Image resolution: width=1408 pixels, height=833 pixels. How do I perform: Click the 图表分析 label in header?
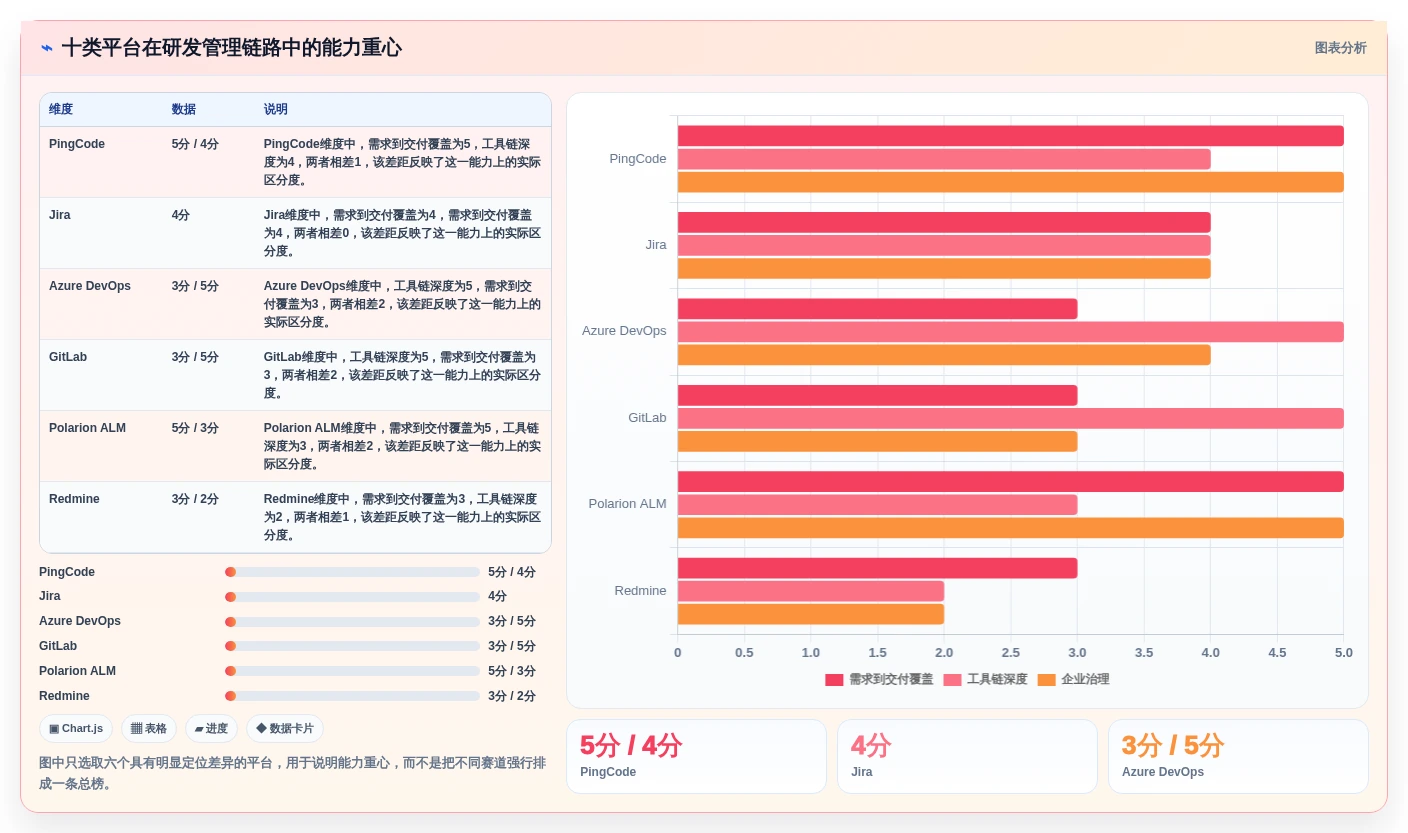point(1340,48)
